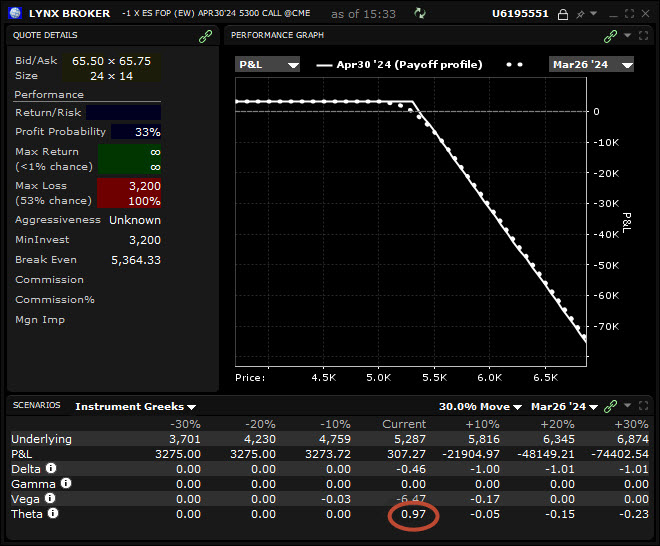Click the chain link icon in Performance Graph
The height and width of the screenshot is (546, 660).
point(610,35)
